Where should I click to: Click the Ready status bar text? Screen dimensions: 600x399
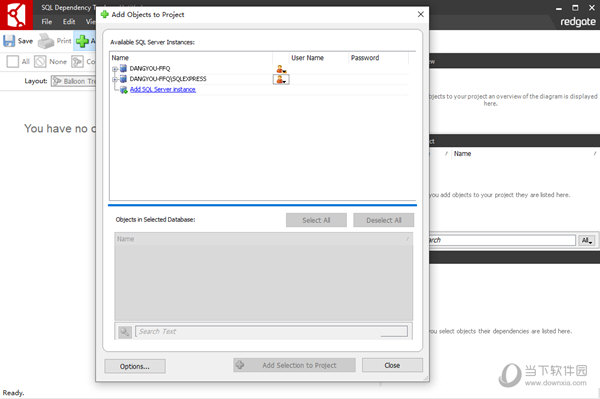(13, 393)
